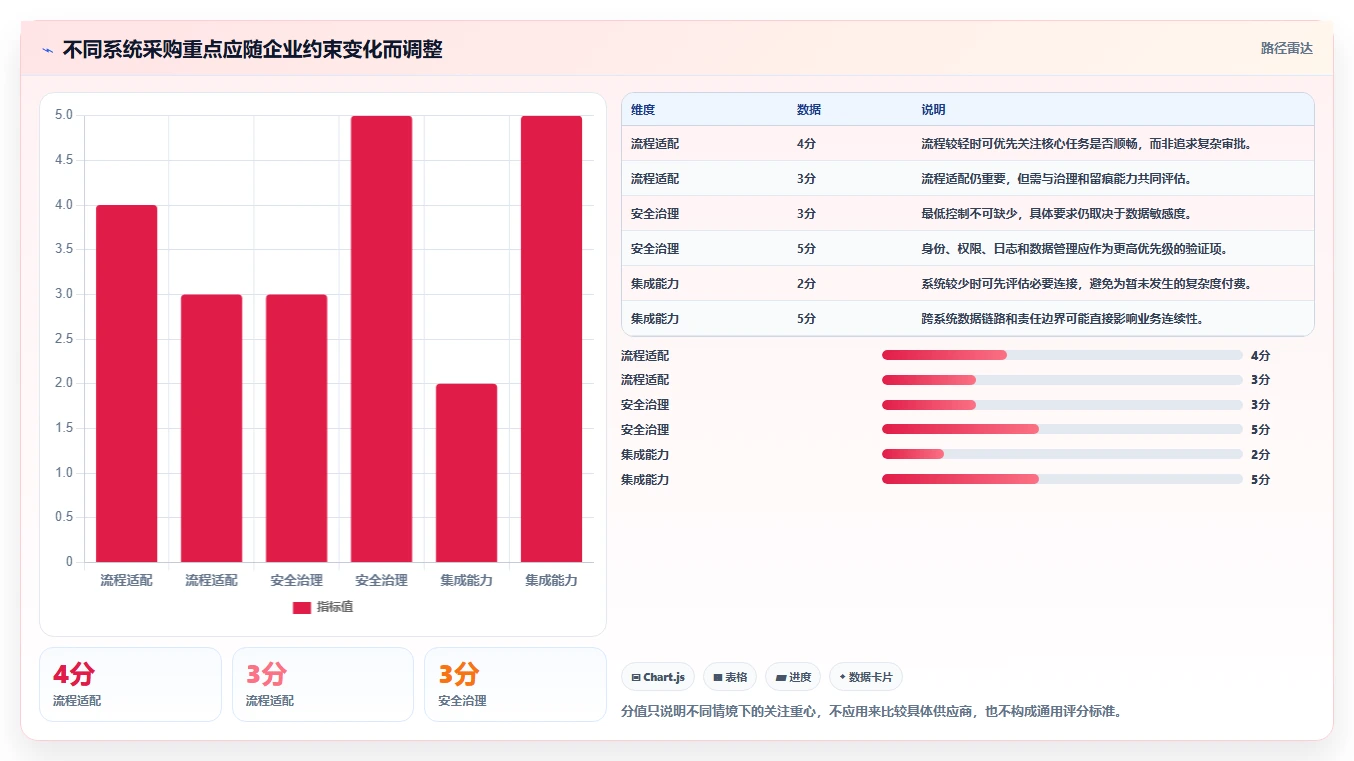
Task: Toggle the 指标值 legend swatch under the chart
Action: click(x=302, y=608)
